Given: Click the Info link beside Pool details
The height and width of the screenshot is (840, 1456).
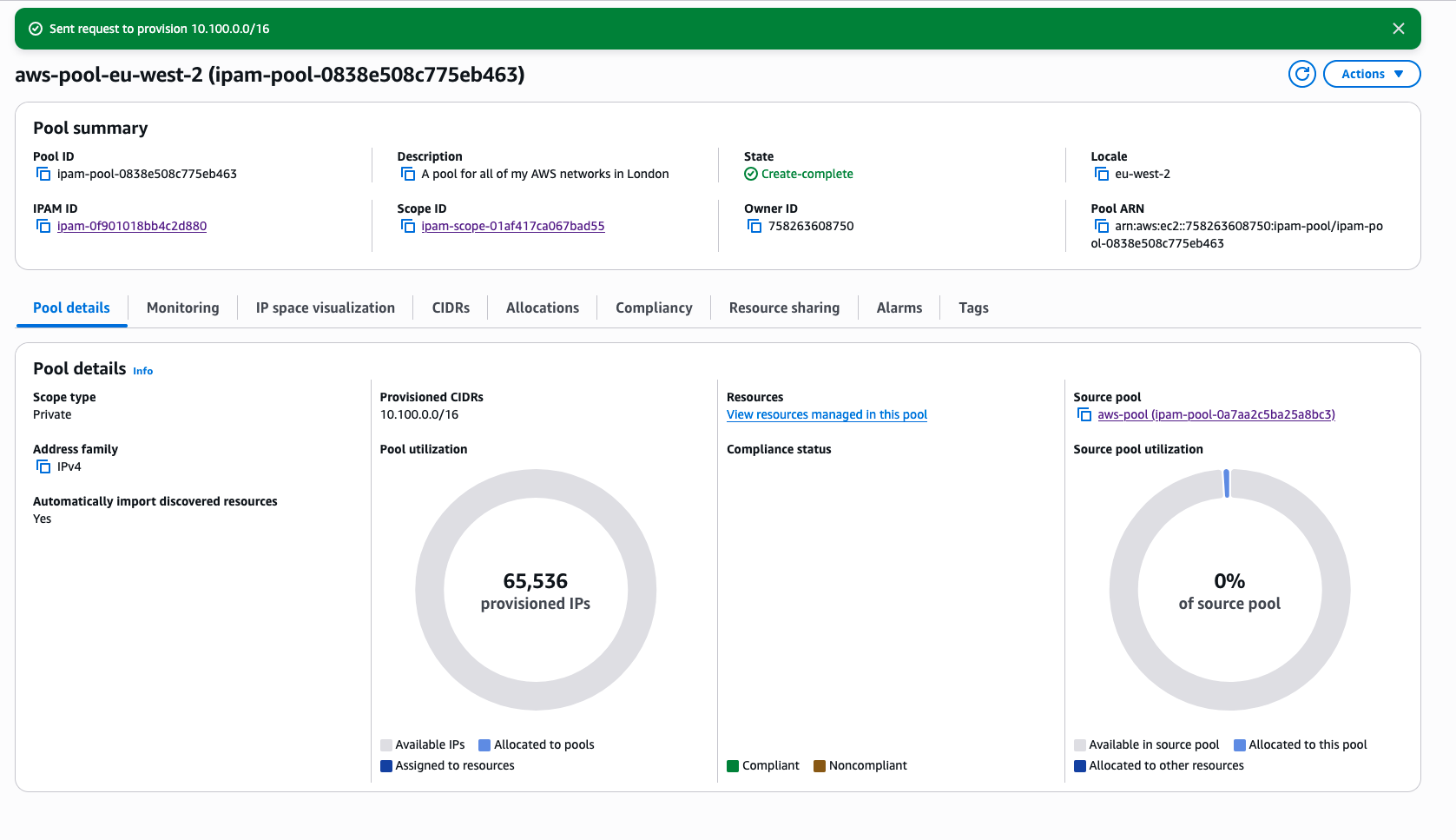Looking at the screenshot, I should click(x=142, y=371).
